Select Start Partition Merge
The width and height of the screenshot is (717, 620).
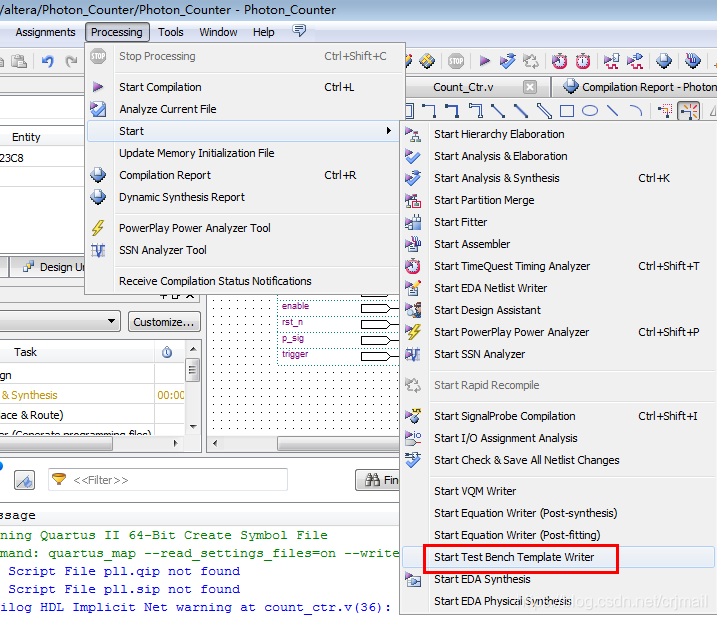tap(558, 200)
